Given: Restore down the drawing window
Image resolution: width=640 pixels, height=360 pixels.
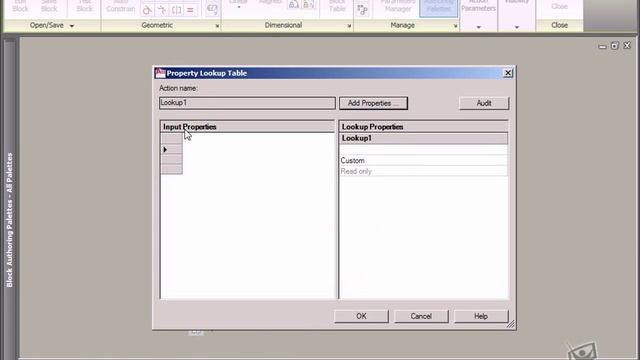Looking at the screenshot, I should pos(615,46).
